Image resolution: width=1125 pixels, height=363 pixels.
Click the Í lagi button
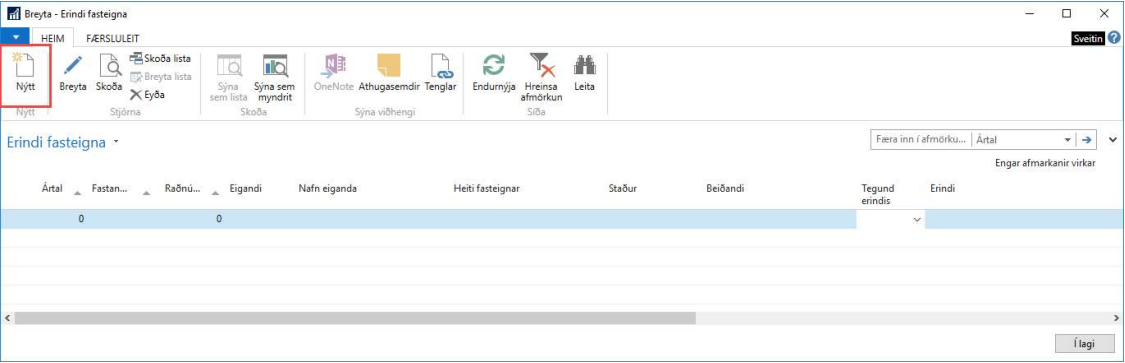click(x=1084, y=344)
